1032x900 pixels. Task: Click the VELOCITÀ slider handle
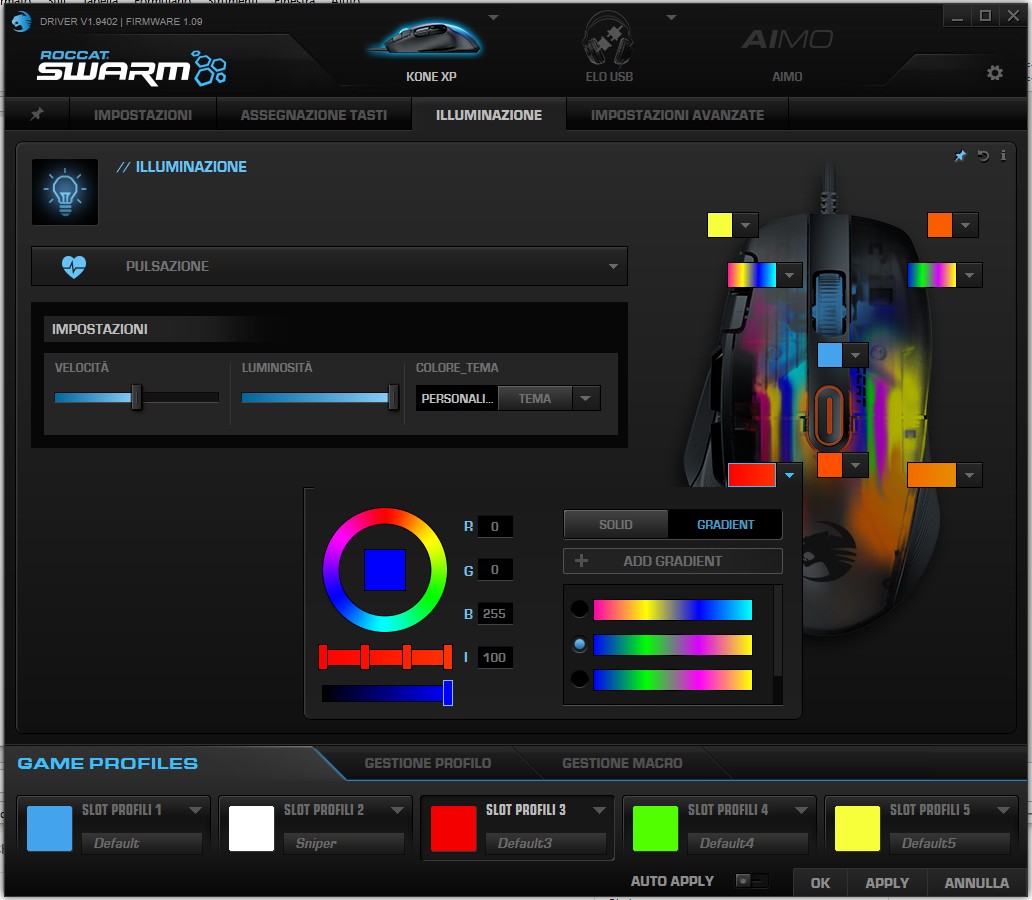pyautogui.click(x=136, y=397)
